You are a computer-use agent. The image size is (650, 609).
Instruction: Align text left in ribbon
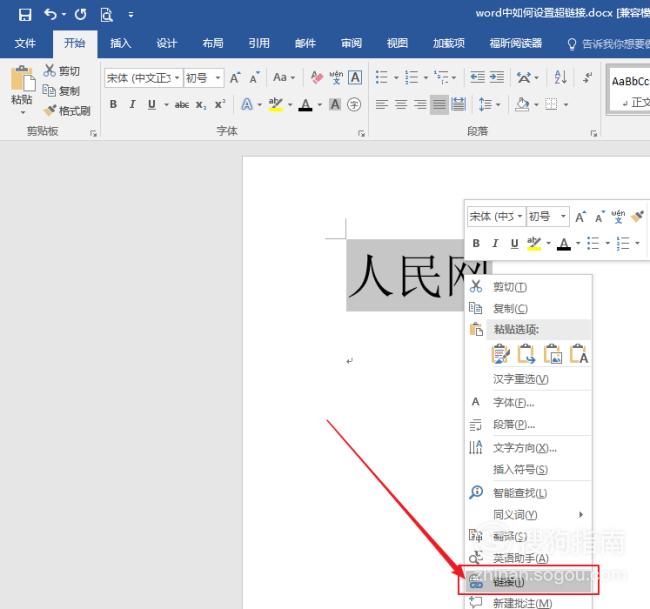(x=381, y=104)
